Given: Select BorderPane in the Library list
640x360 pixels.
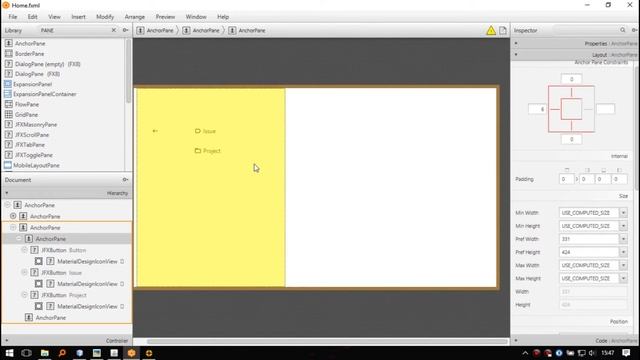Looking at the screenshot, I should click(x=29, y=53).
